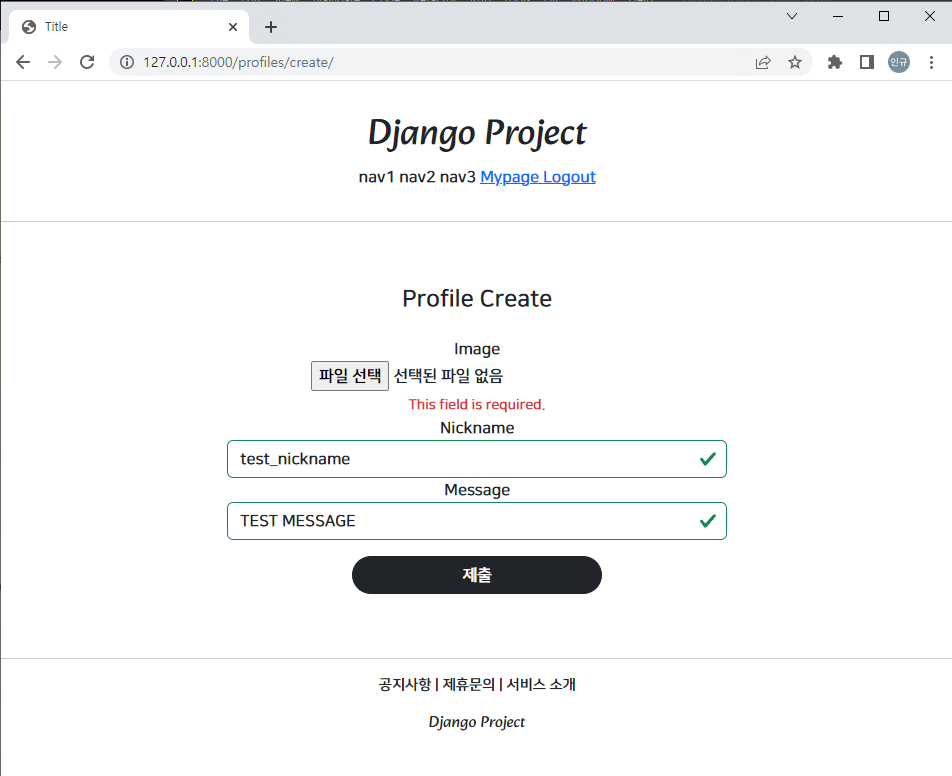Image resolution: width=952 pixels, height=776 pixels.
Task: View site information icon in address bar
Action: [127, 62]
